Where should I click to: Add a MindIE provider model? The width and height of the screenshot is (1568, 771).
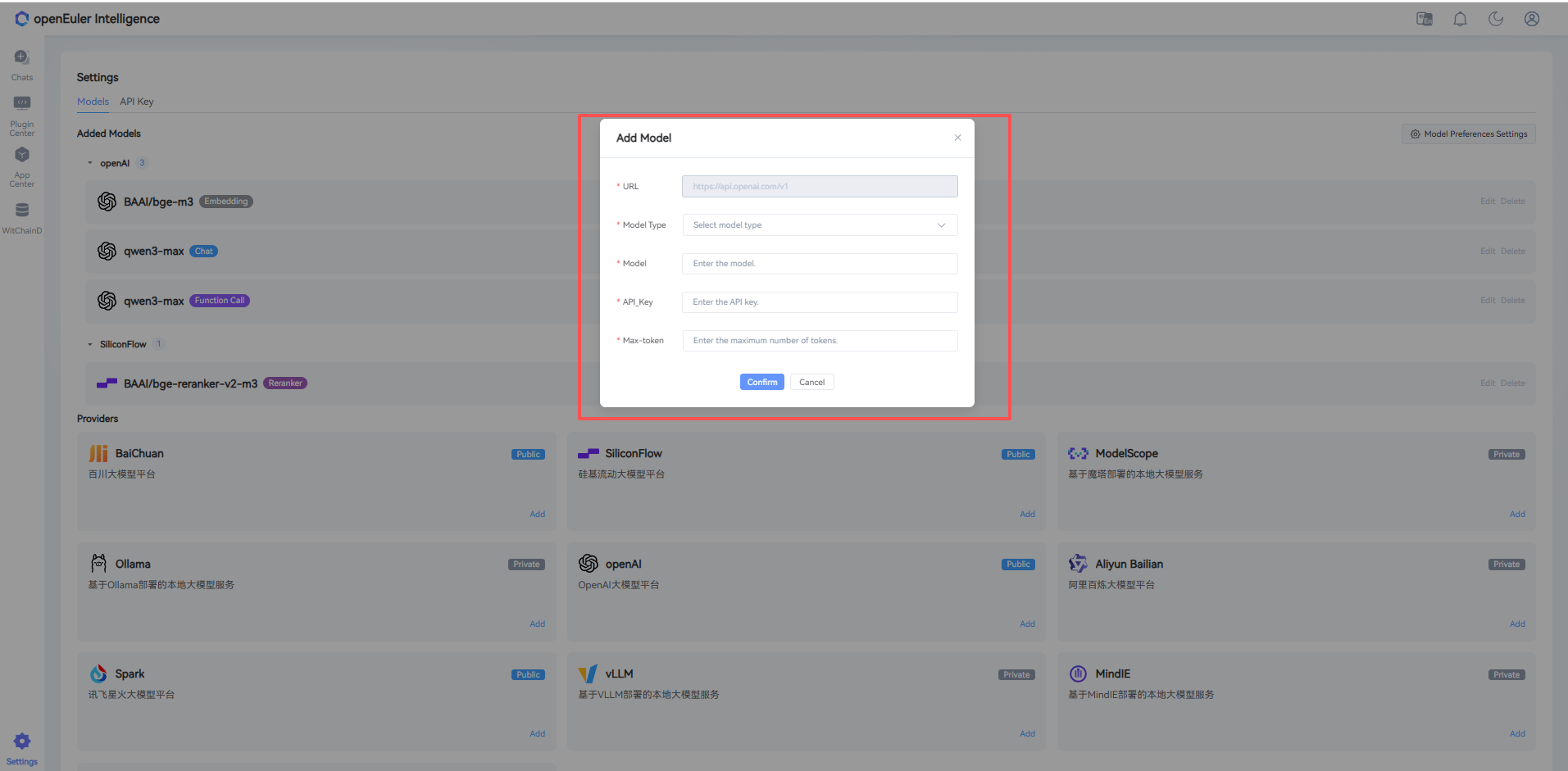(x=1518, y=734)
